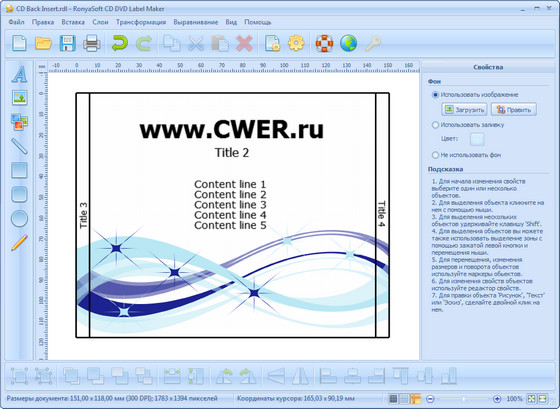Choose the Line drawing tool
The height and width of the screenshot is (409, 560).
coord(19,146)
